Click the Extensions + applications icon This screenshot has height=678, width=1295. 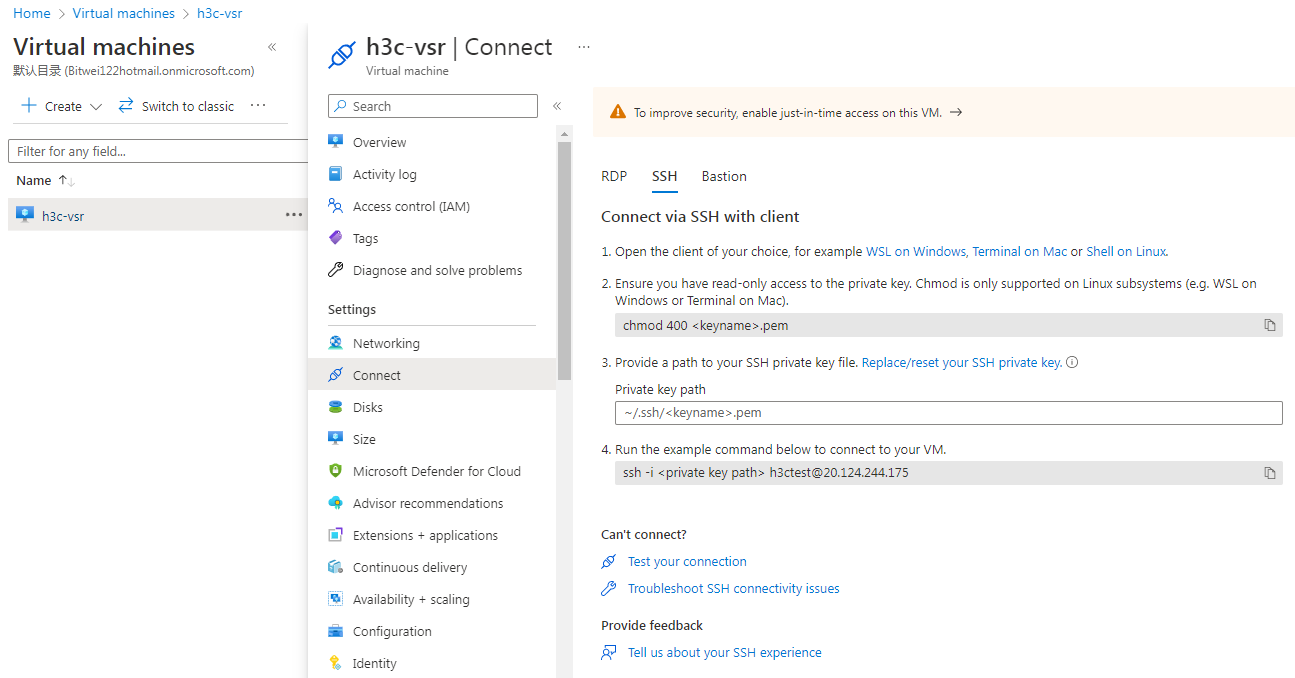(x=336, y=535)
